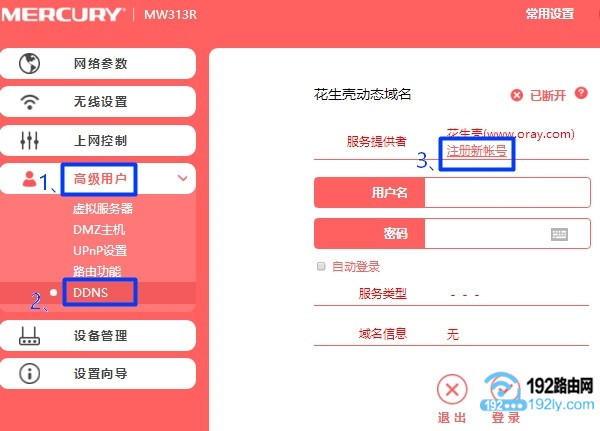The image size is (600, 431).
Task: Click the sliders icon for 上网控制
Action: (29, 140)
